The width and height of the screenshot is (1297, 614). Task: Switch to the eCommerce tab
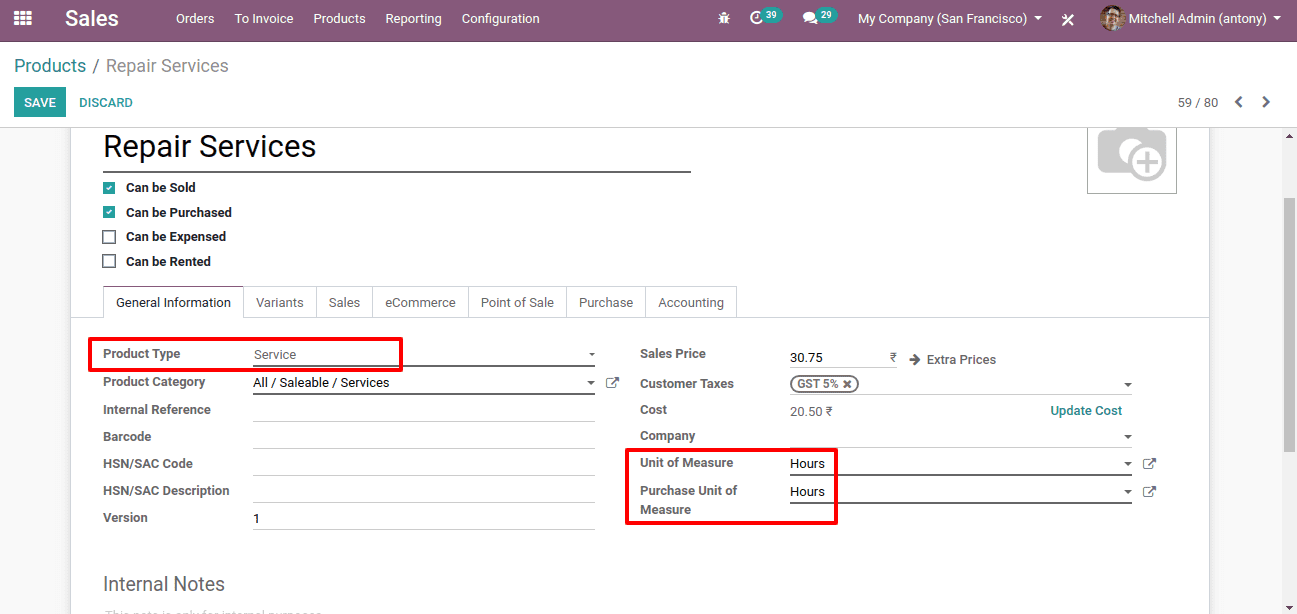pyautogui.click(x=420, y=303)
